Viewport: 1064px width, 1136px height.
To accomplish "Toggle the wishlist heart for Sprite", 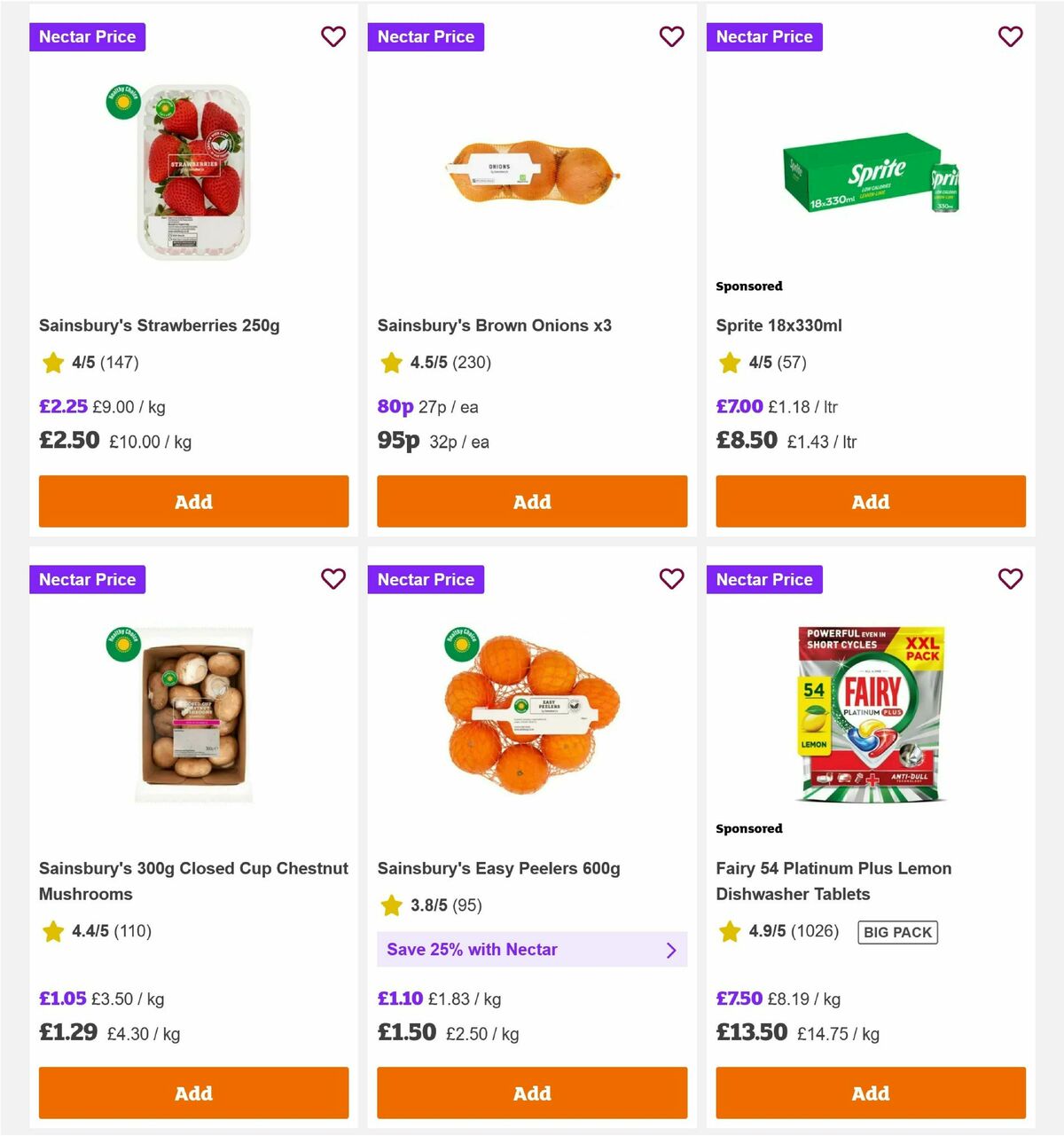I will coord(1011,36).
